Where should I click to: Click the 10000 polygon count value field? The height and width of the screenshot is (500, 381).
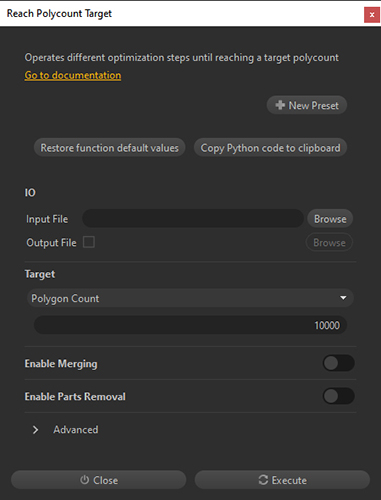tap(190, 325)
